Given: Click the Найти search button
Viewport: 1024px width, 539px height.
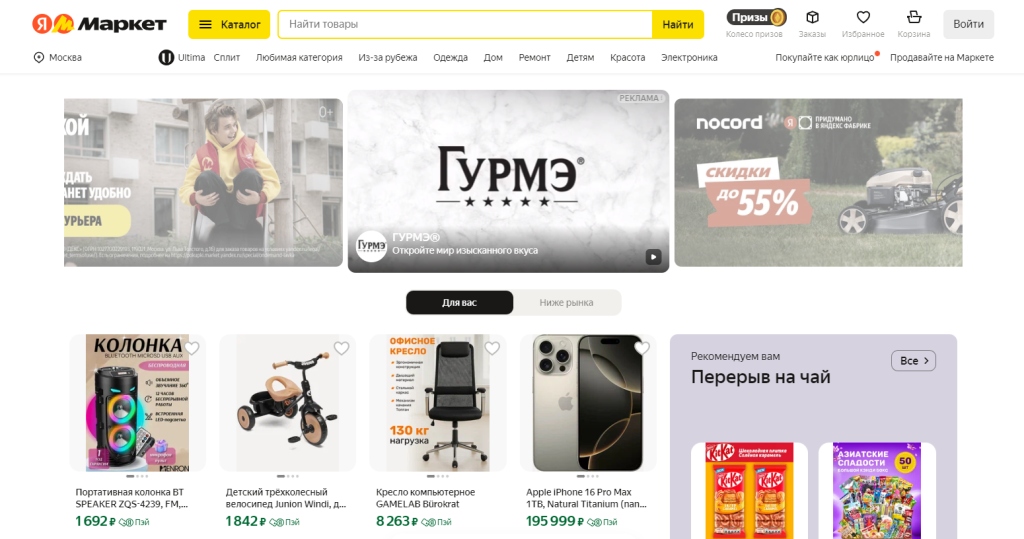Looking at the screenshot, I should pyautogui.click(x=678, y=24).
